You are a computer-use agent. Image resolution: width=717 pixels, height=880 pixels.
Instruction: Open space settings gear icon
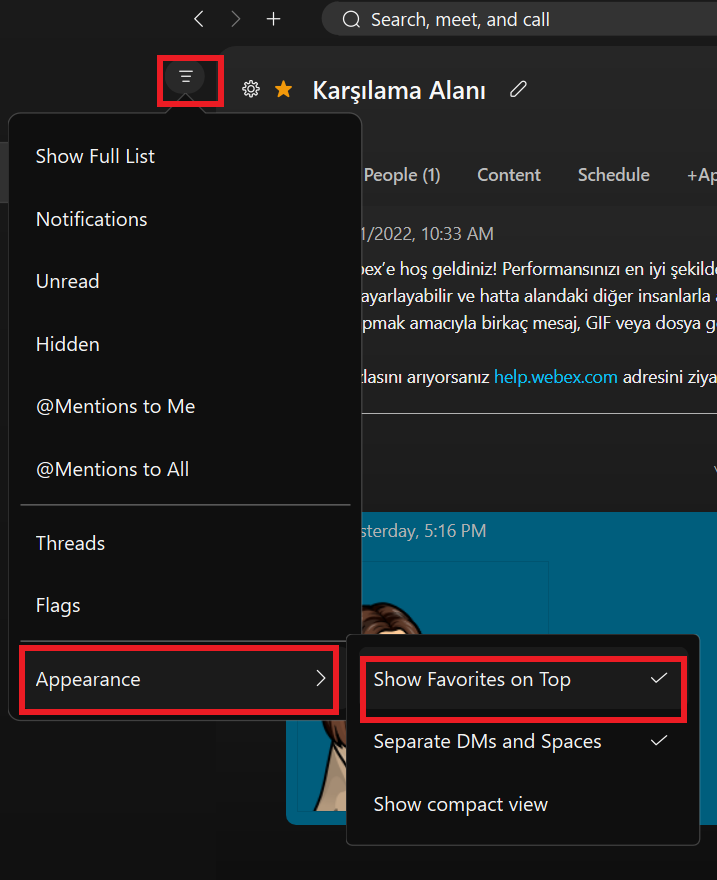(251, 90)
